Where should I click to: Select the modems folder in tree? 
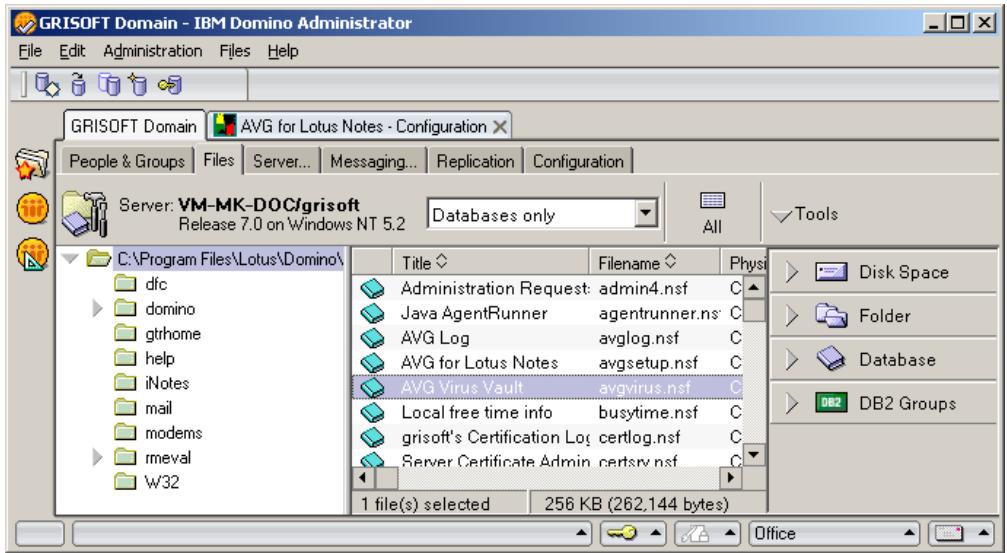point(173,433)
